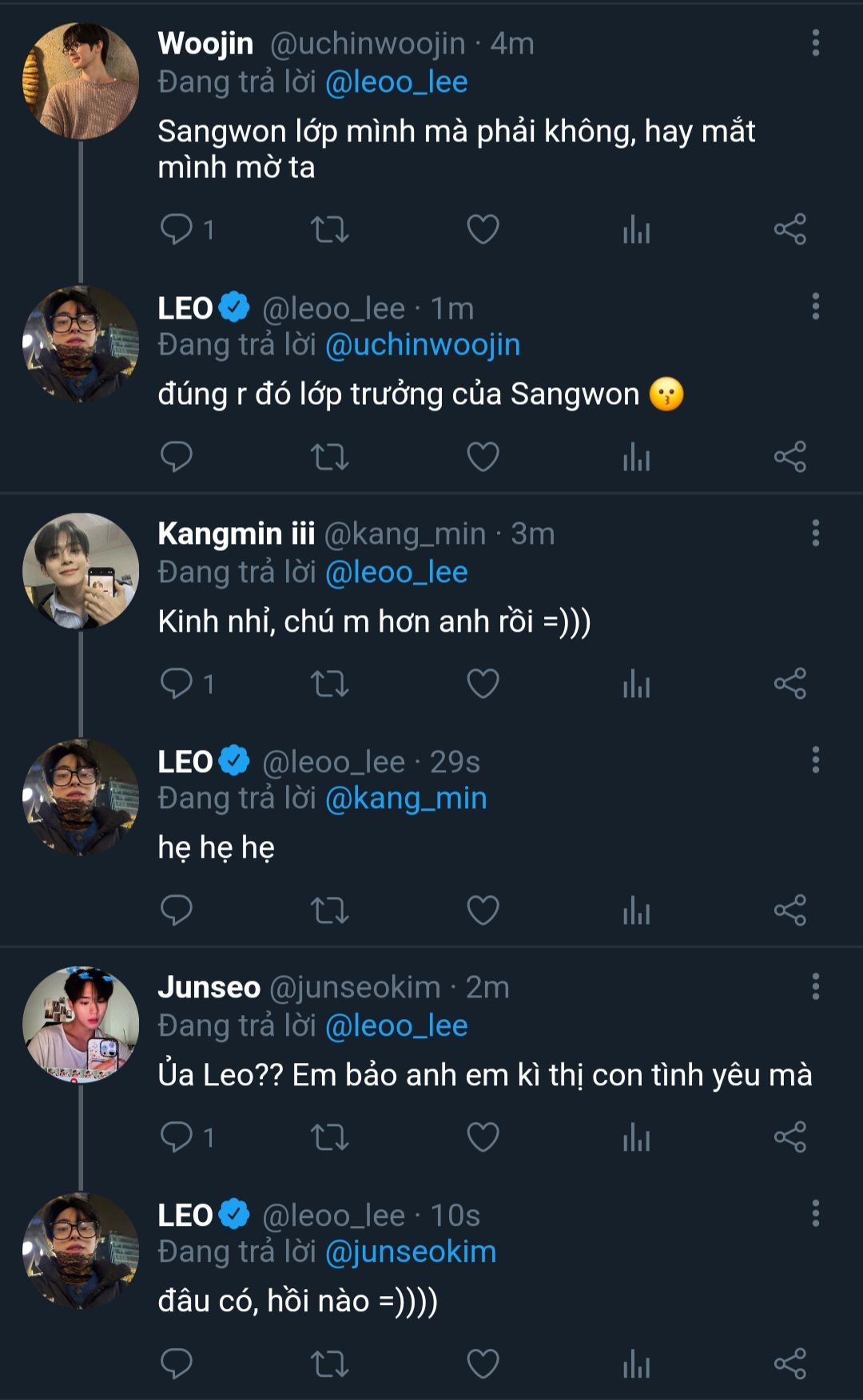Like LEO's reply about lớp trưởng
Screen dimensions: 863x1400
tap(483, 457)
